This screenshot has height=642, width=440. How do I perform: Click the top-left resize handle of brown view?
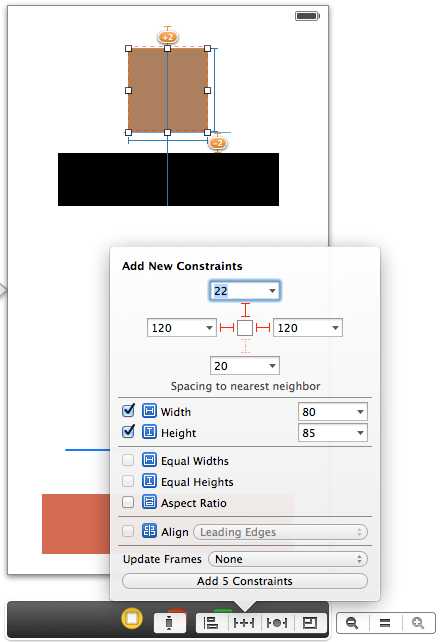point(128,48)
